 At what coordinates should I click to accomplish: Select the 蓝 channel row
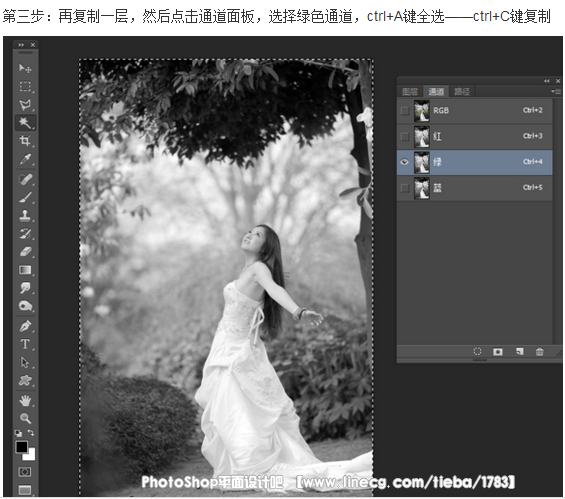pos(475,188)
